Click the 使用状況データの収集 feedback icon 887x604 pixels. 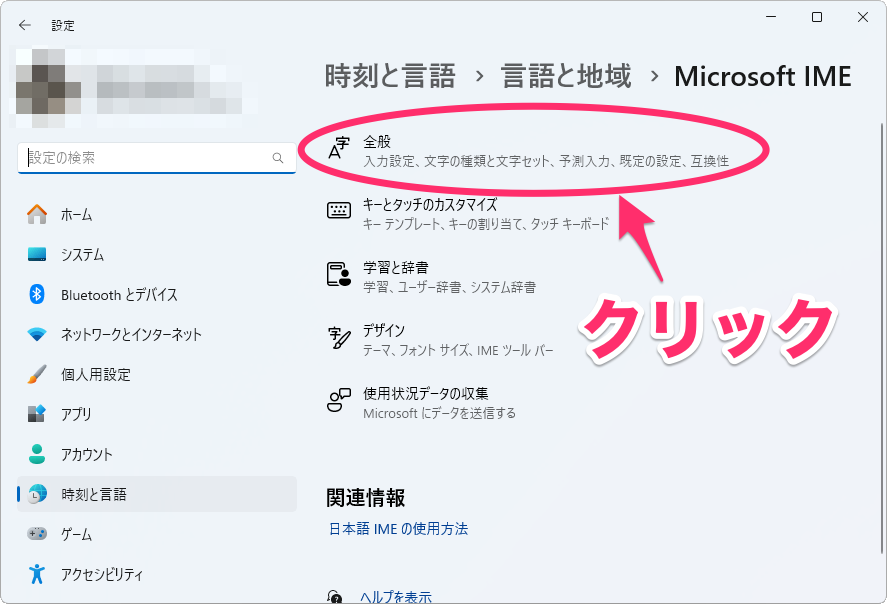click(x=339, y=401)
